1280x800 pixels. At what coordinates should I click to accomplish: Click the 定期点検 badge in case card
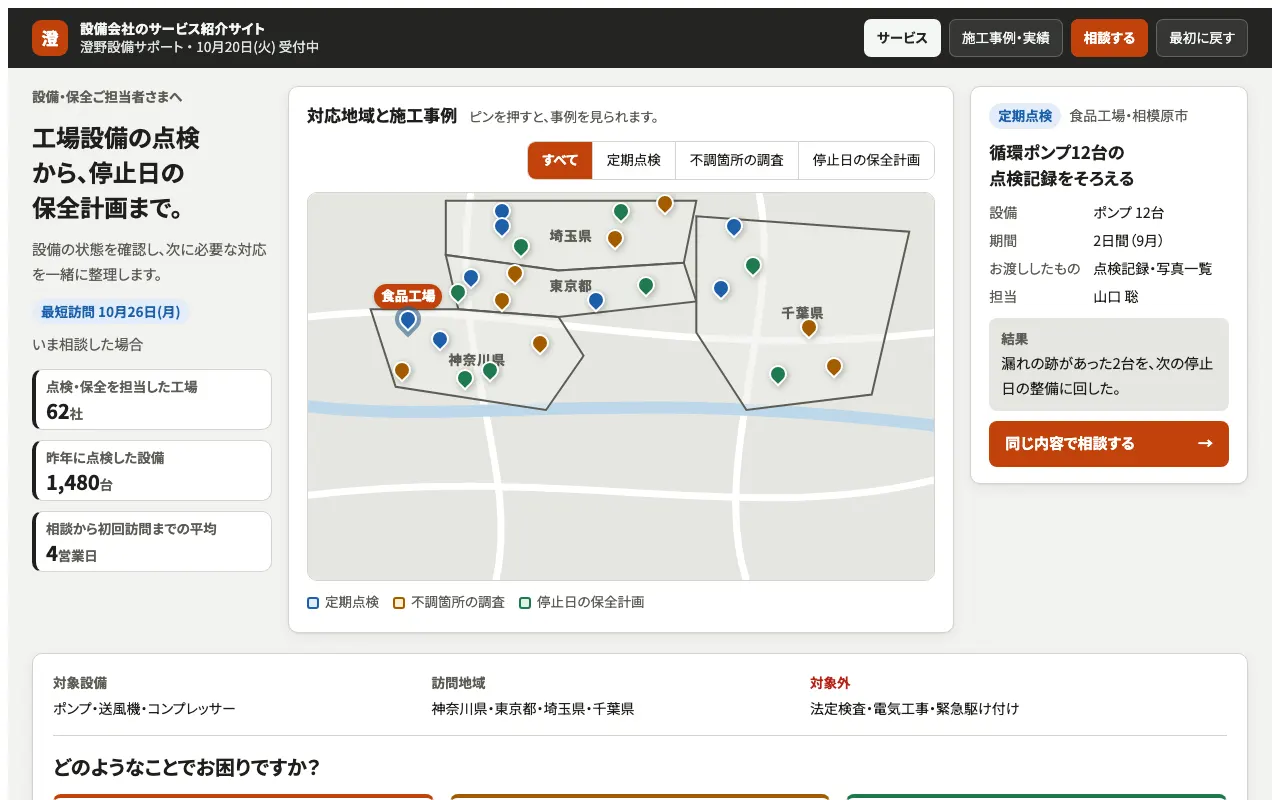(1025, 116)
